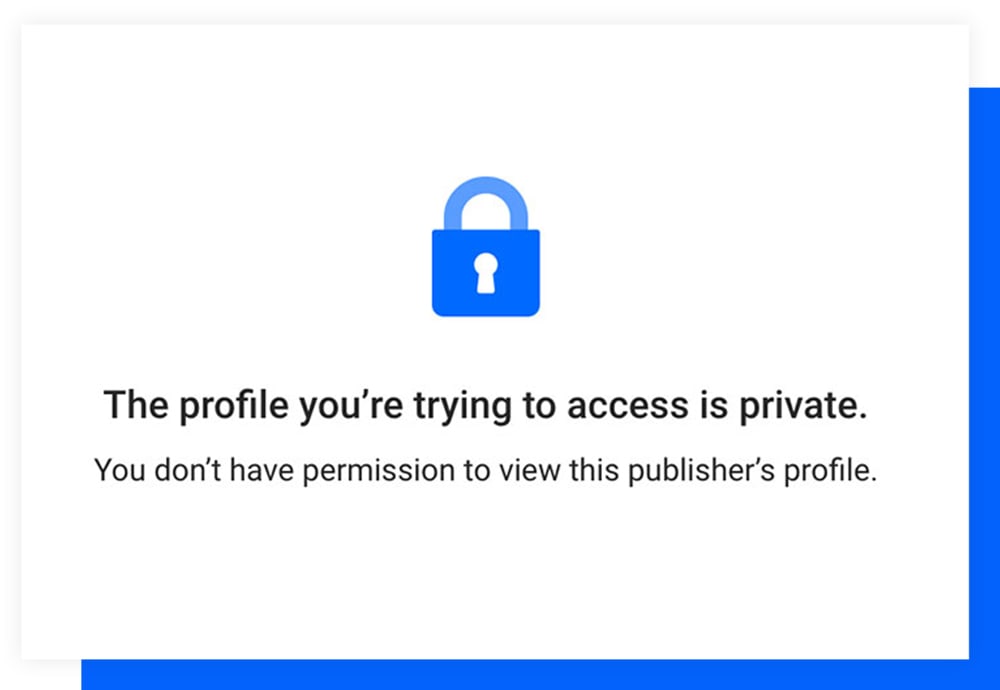Screen dimensions: 1000x690
Task: Click the no-permission message below the heading
Action: click(x=485, y=469)
